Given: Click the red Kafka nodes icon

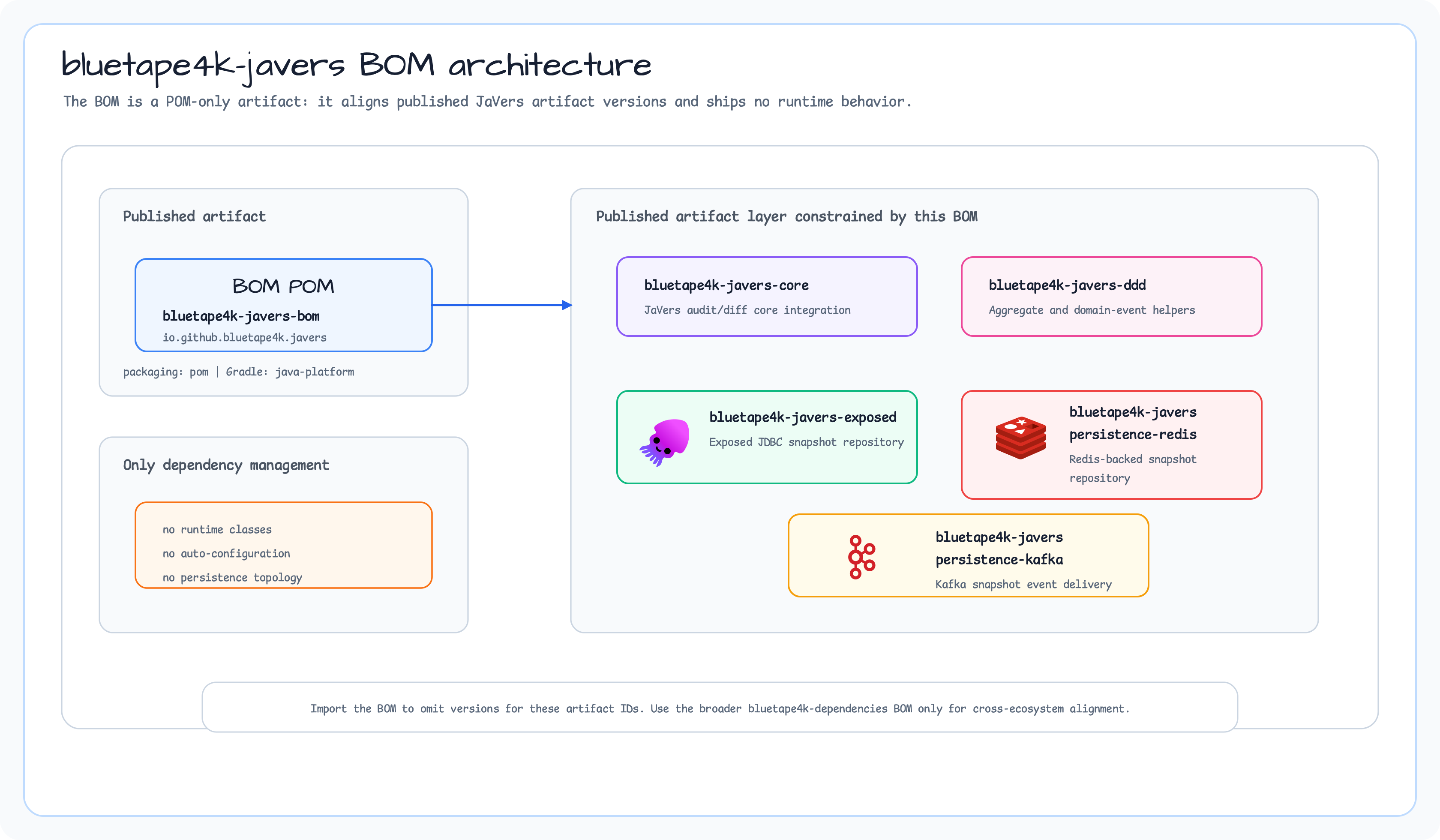Looking at the screenshot, I should [x=862, y=557].
